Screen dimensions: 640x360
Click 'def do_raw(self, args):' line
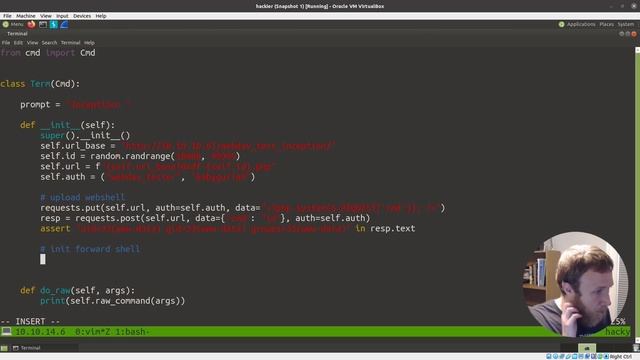78,290
